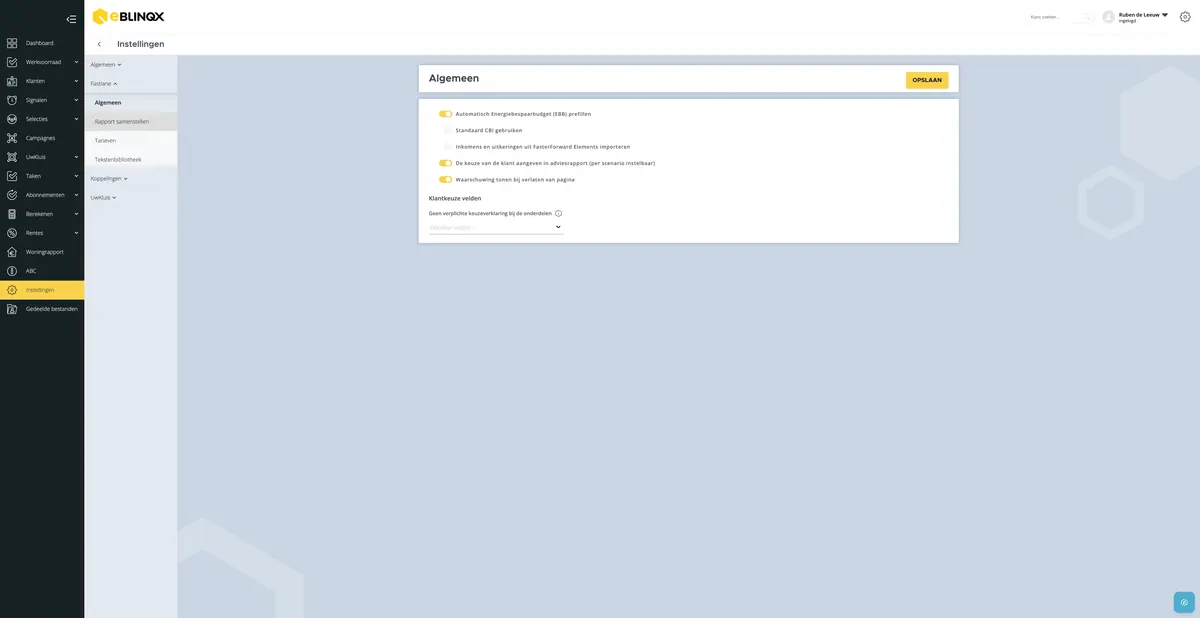Click the Klanten icon in the sidebar

point(11,81)
